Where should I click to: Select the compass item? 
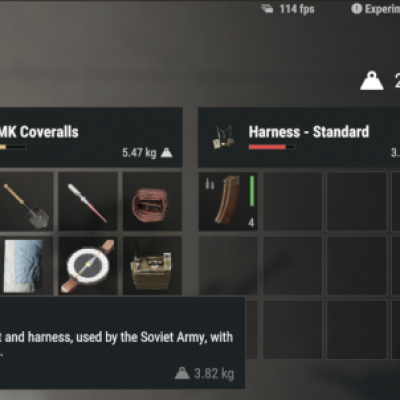[x=88, y=266]
